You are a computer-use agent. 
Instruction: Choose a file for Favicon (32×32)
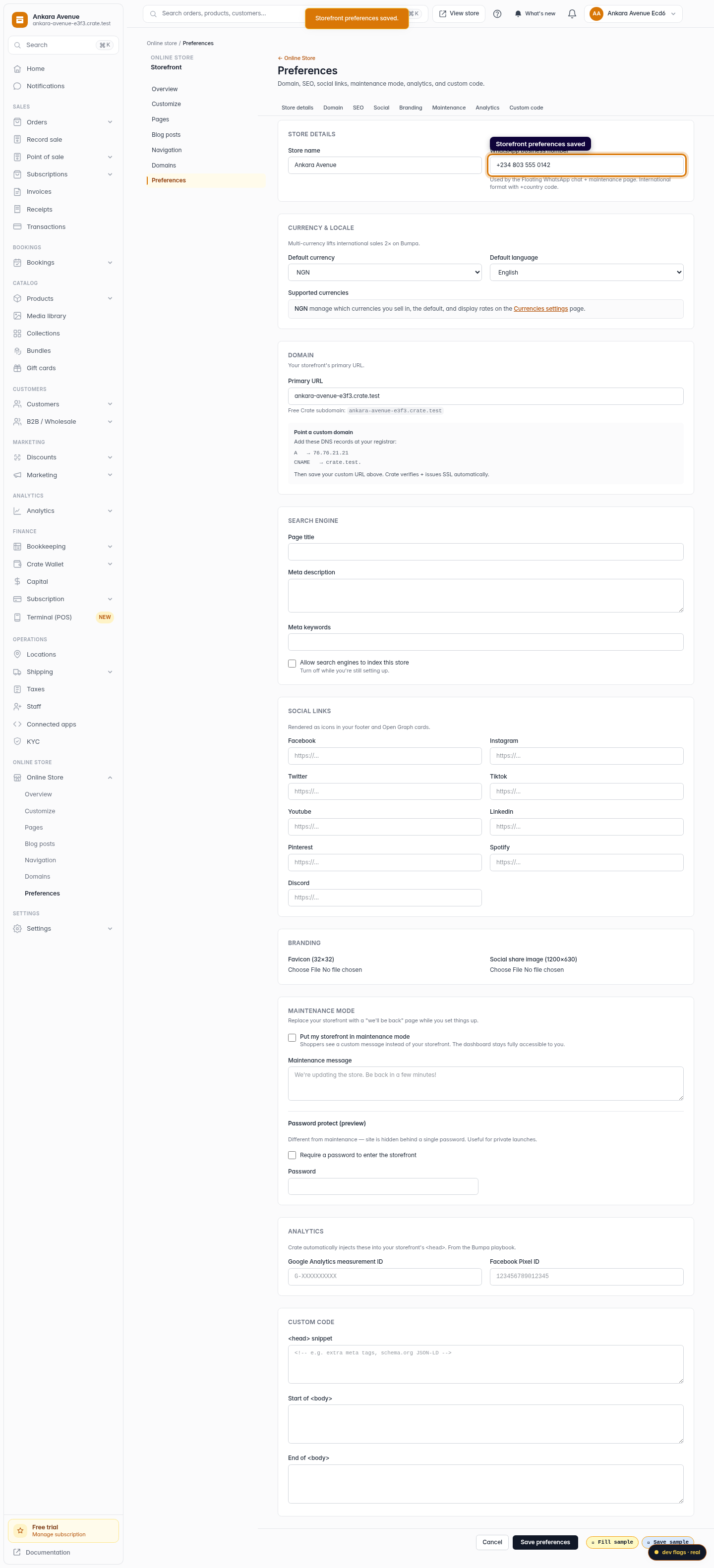point(325,970)
